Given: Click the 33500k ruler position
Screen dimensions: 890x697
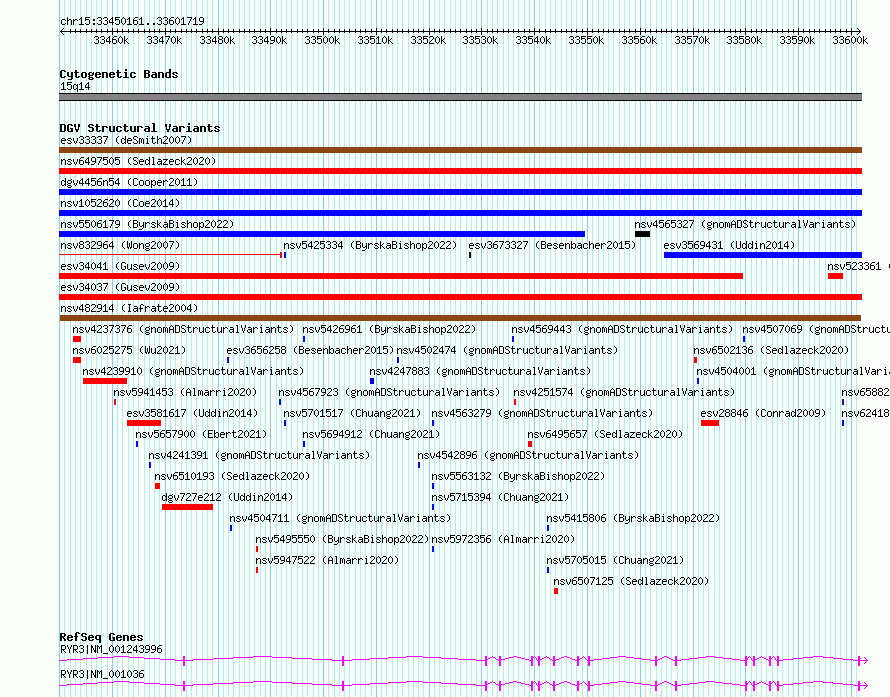Looking at the screenshot, I should tap(322, 40).
